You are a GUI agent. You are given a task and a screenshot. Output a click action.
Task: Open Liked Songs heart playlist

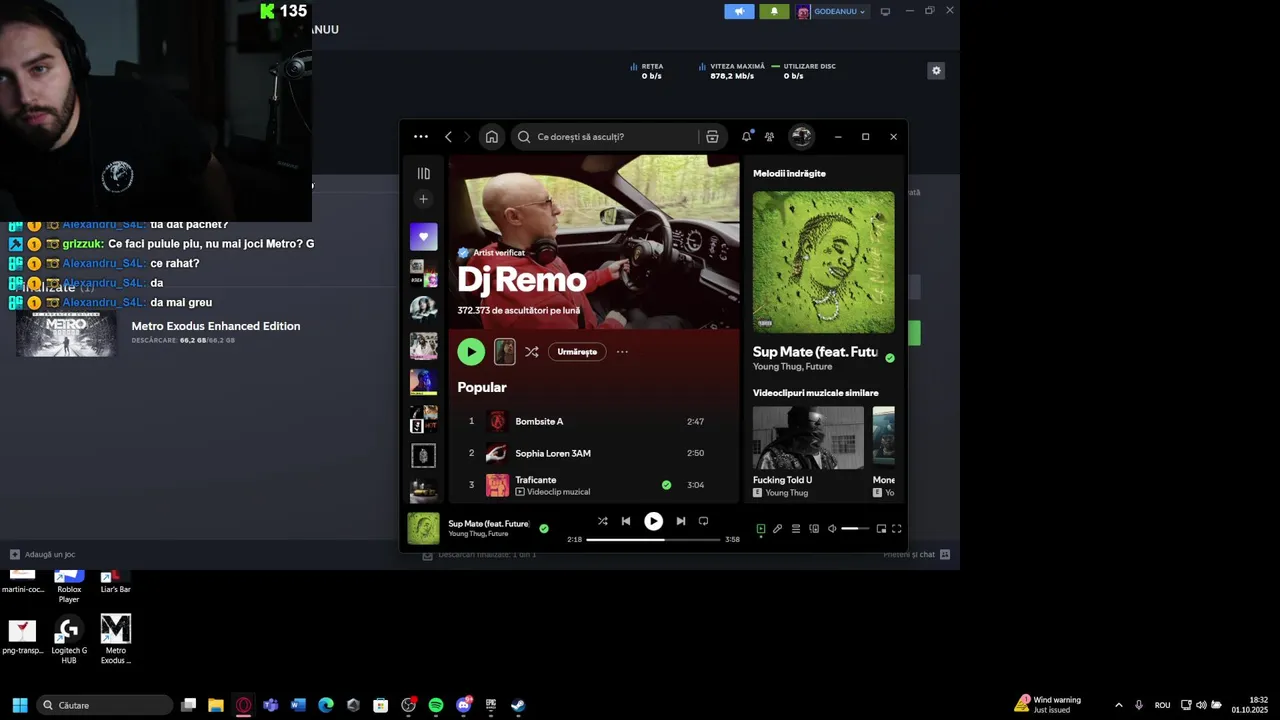tap(423, 237)
